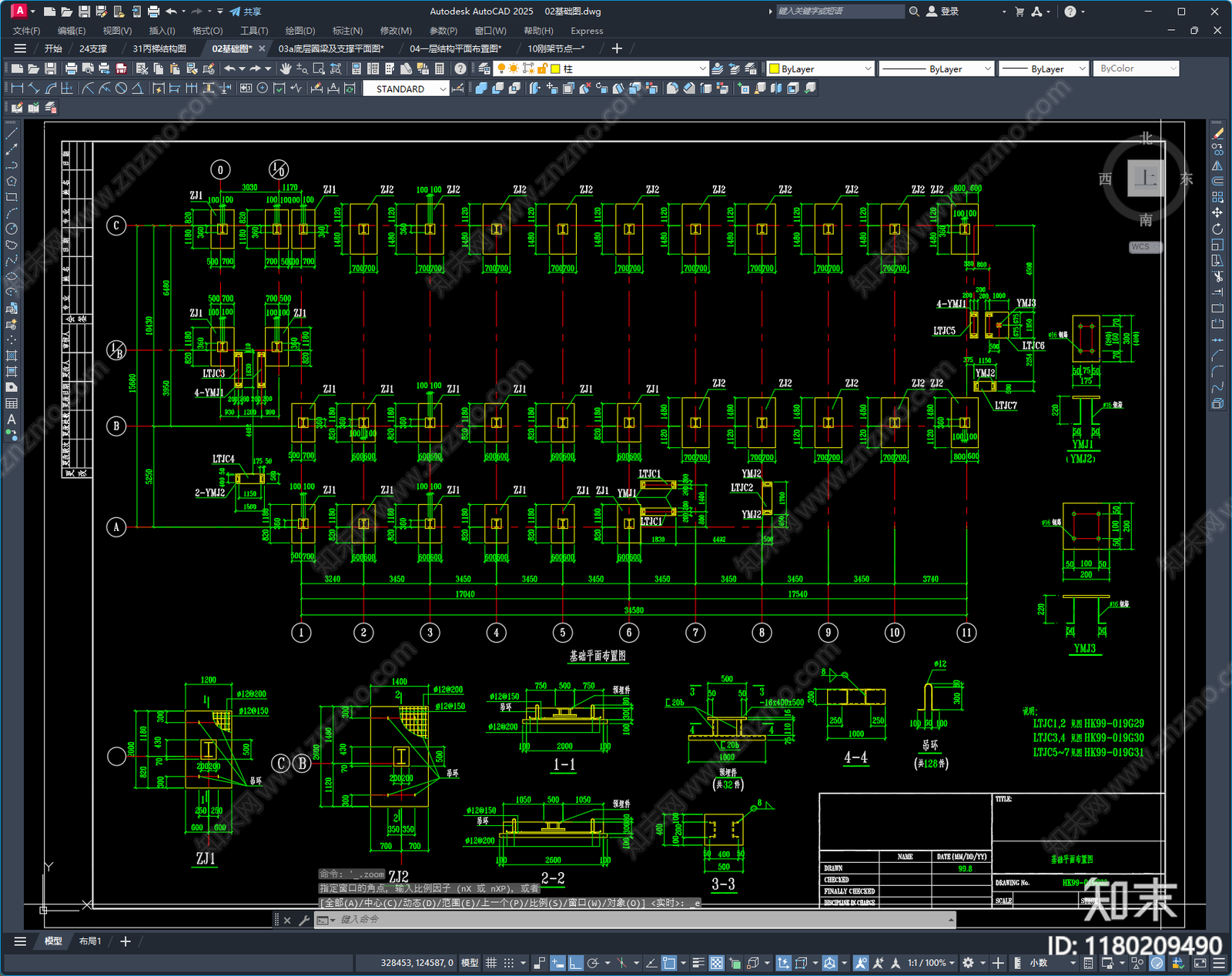Click the command line customize wrench icon

[304, 920]
